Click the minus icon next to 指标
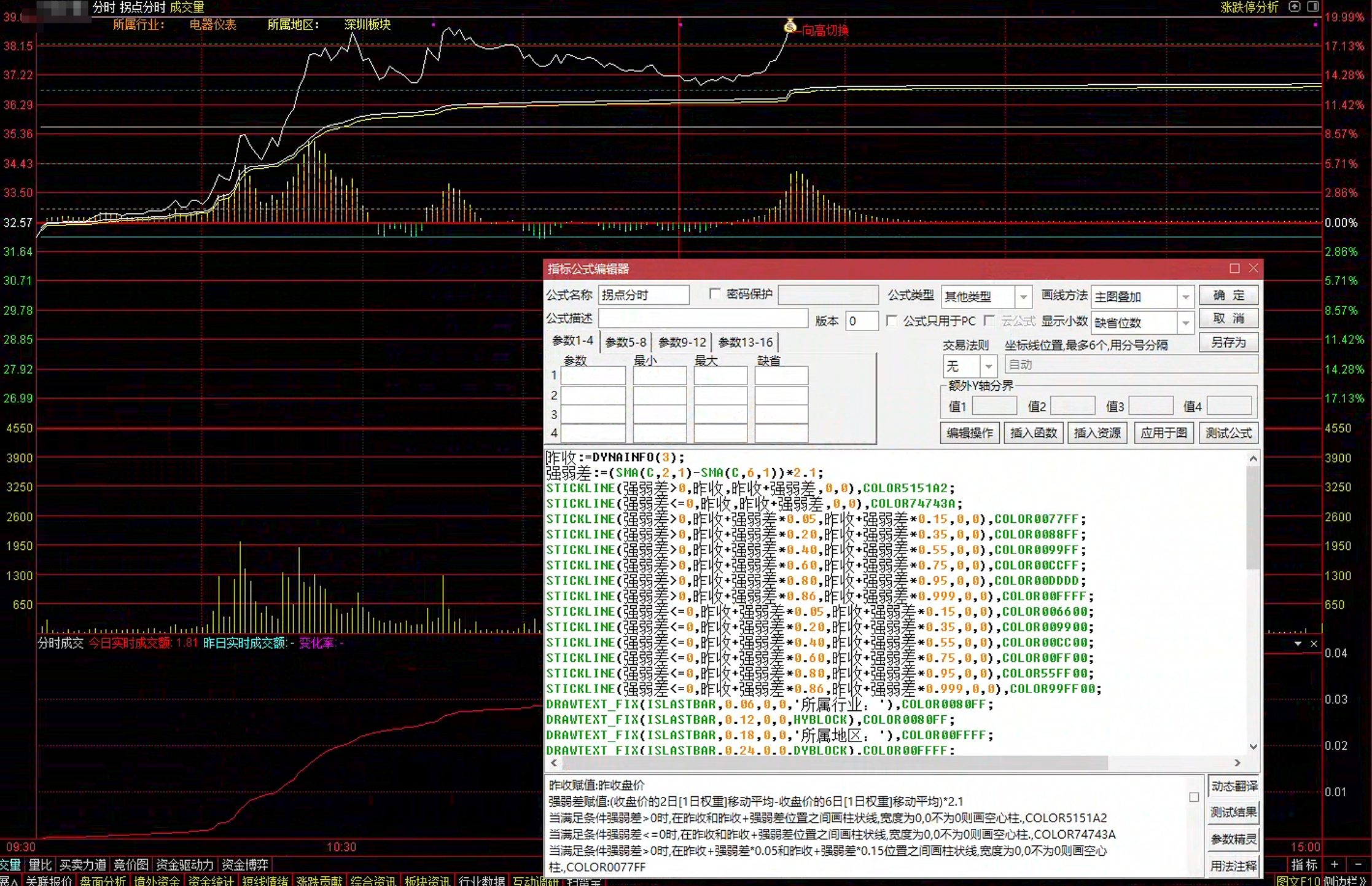The height and width of the screenshot is (886, 1372). (1358, 864)
